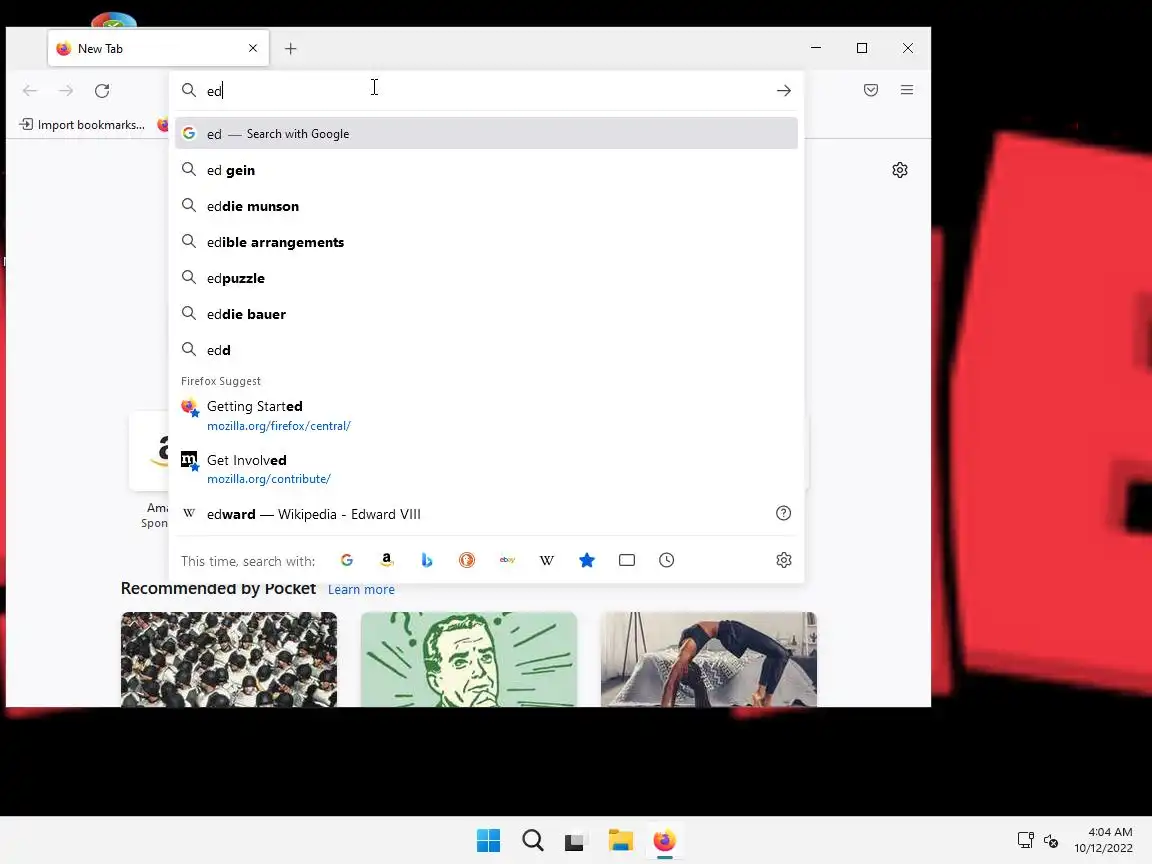The image size is (1152, 864).
Task: Search bookmarks with the star icon
Action: click(x=586, y=561)
